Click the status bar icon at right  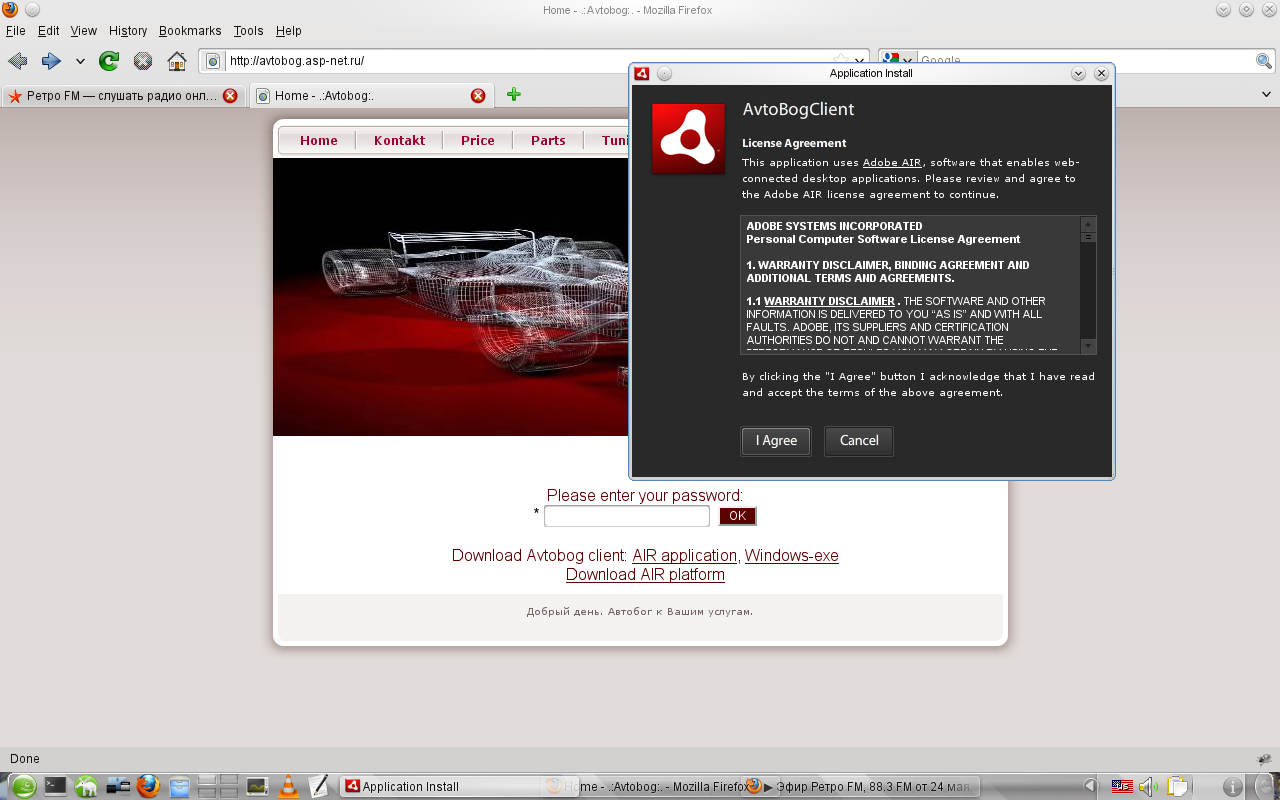[x=1264, y=760]
